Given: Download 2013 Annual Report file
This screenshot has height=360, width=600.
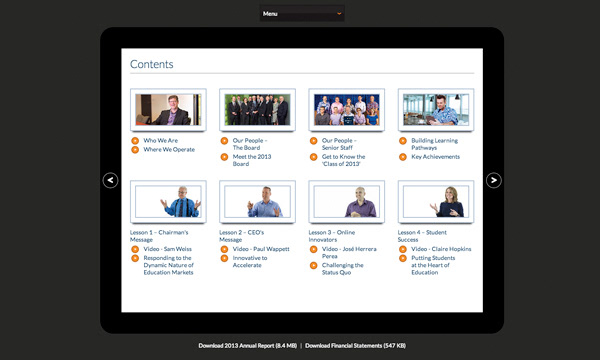Looking at the screenshot, I should click(248, 345).
